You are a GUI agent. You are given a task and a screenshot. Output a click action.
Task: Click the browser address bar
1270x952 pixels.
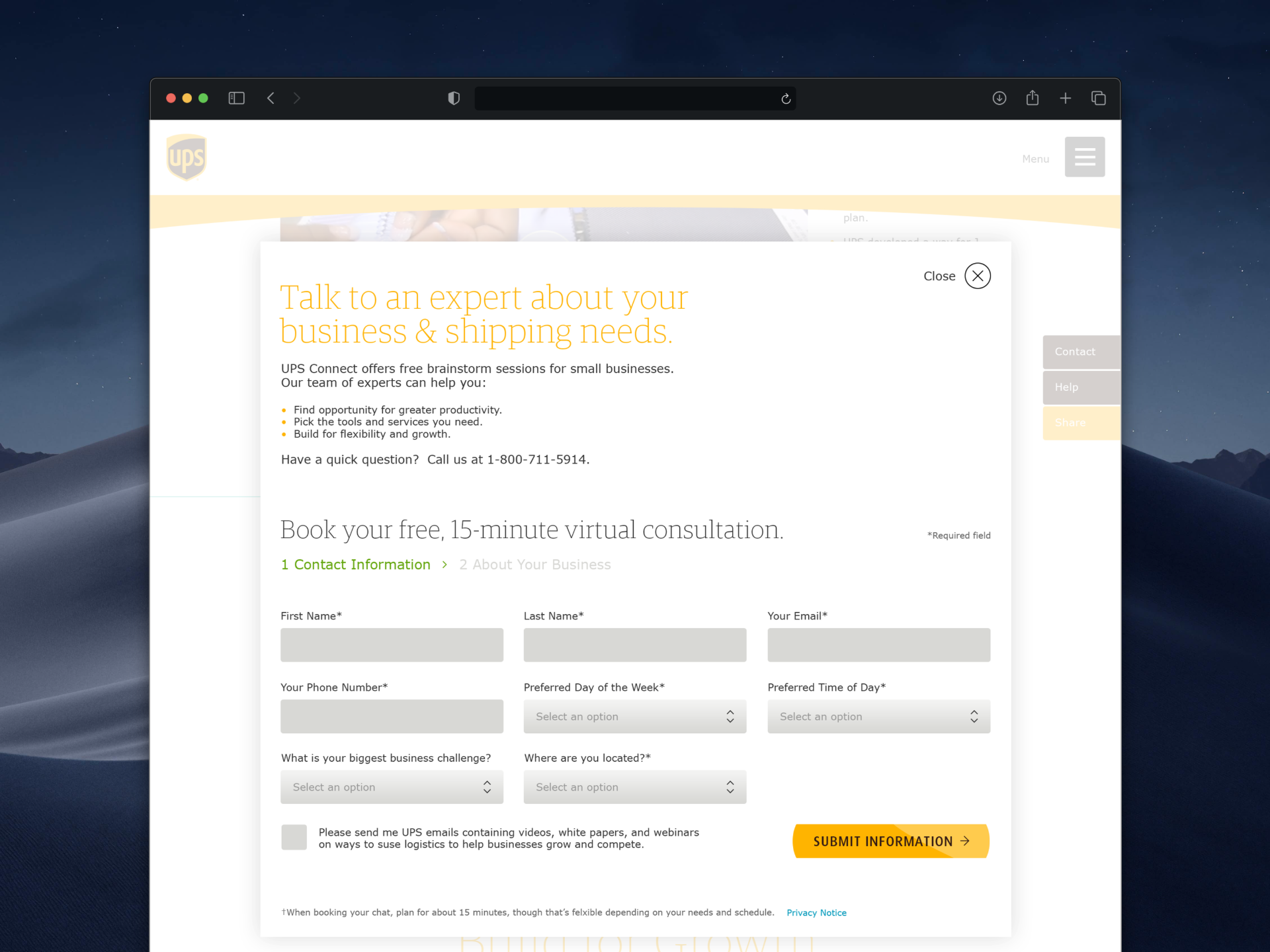[x=635, y=99]
